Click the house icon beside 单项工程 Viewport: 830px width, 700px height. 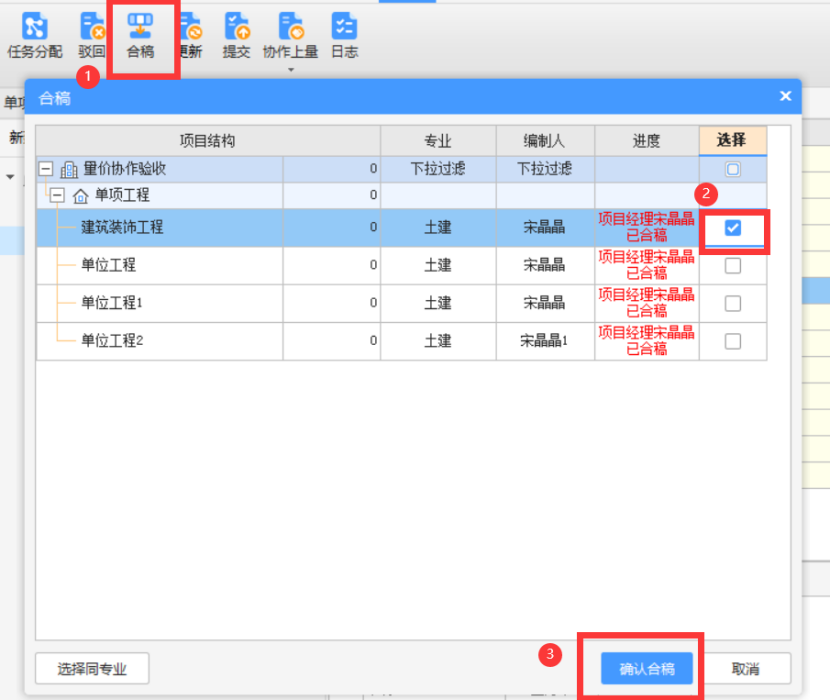(80, 196)
